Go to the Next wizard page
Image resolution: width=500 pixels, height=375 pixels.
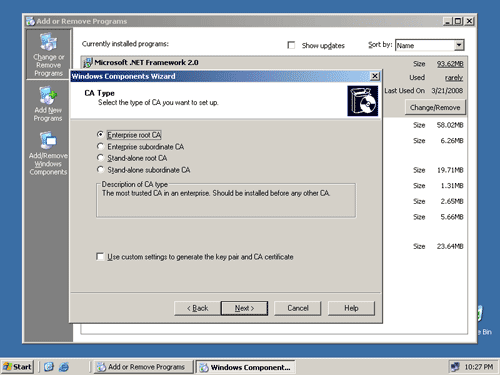pos(244,308)
